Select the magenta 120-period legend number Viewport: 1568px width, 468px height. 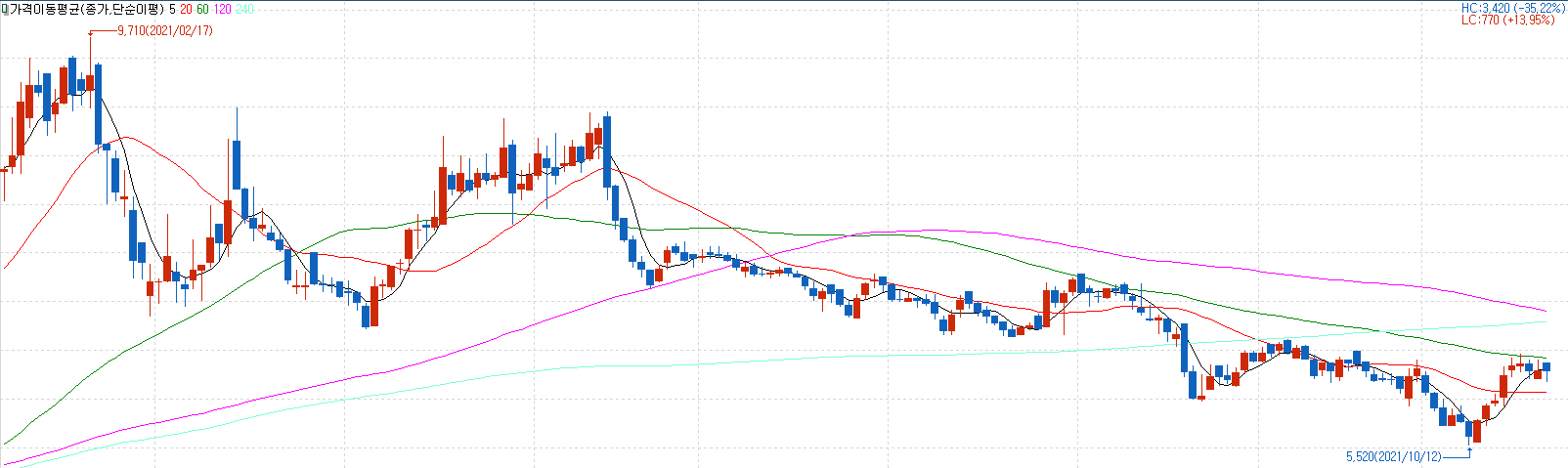tap(222, 8)
